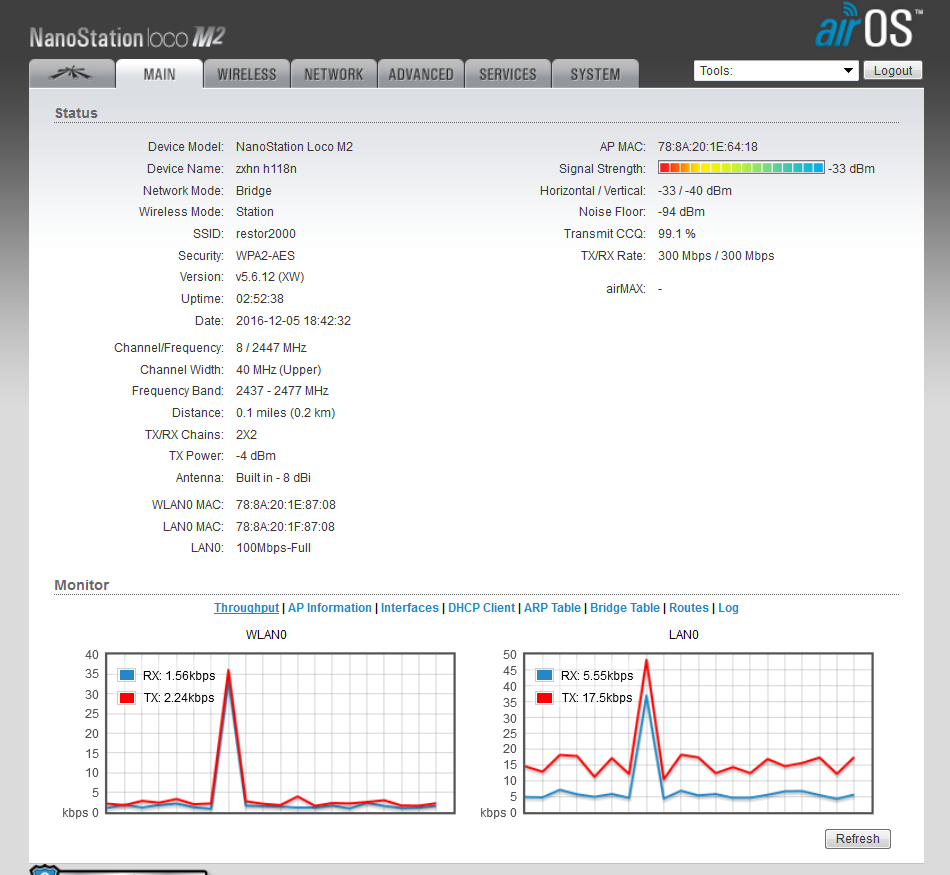
Task: Click the red TX swatch in LAN0 legend
Action: [545, 697]
